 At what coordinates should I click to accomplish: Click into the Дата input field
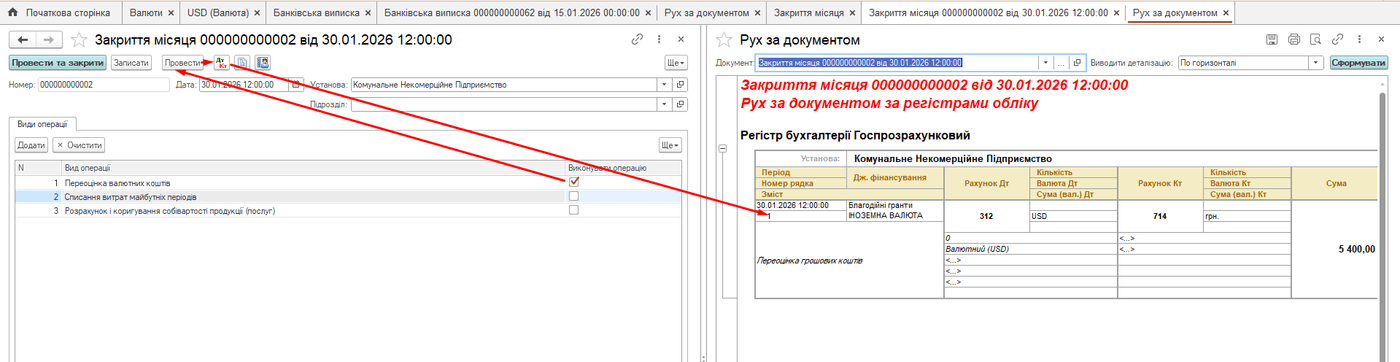244,85
